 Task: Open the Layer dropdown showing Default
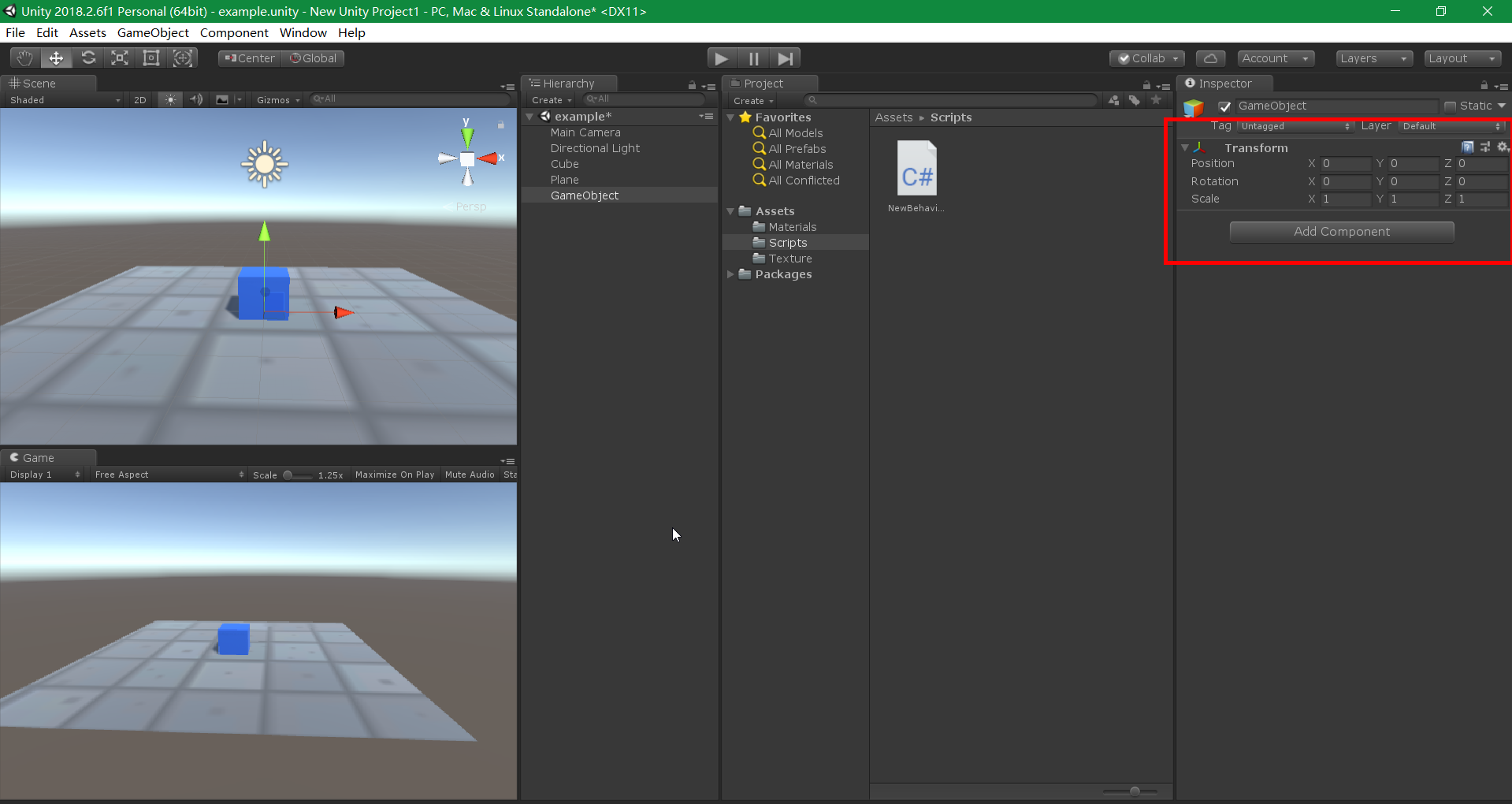pos(1453,126)
